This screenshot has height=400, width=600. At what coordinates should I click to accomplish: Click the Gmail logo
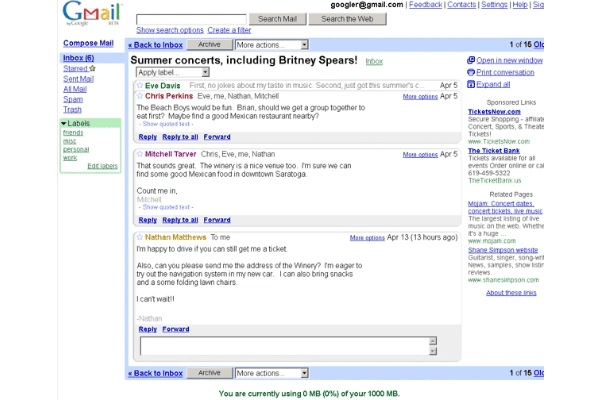[92, 13]
